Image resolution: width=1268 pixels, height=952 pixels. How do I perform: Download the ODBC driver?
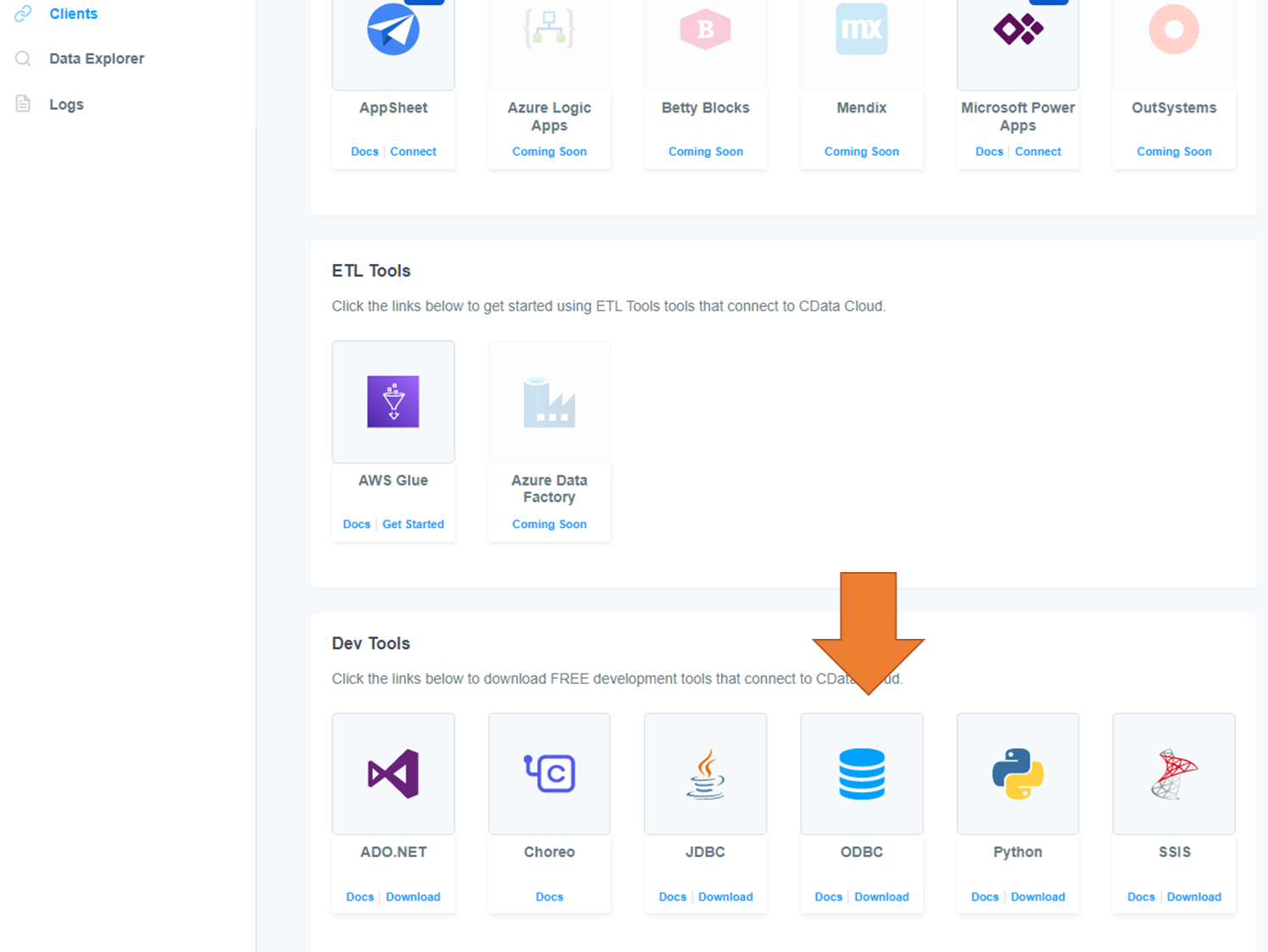coord(881,896)
